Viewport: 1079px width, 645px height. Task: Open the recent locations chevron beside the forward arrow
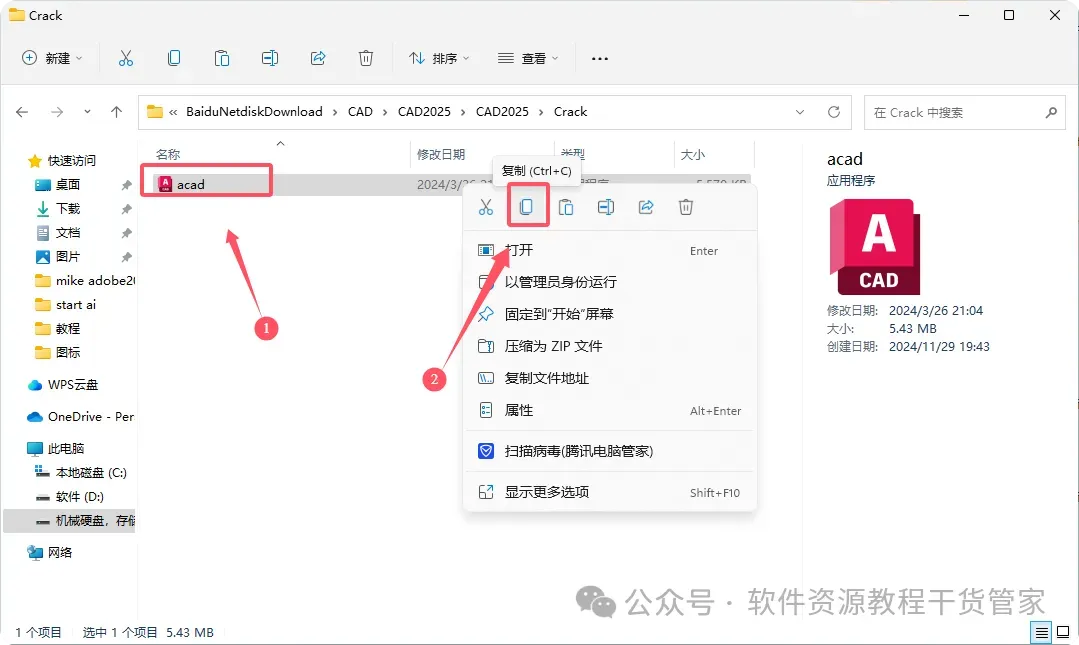pos(87,112)
